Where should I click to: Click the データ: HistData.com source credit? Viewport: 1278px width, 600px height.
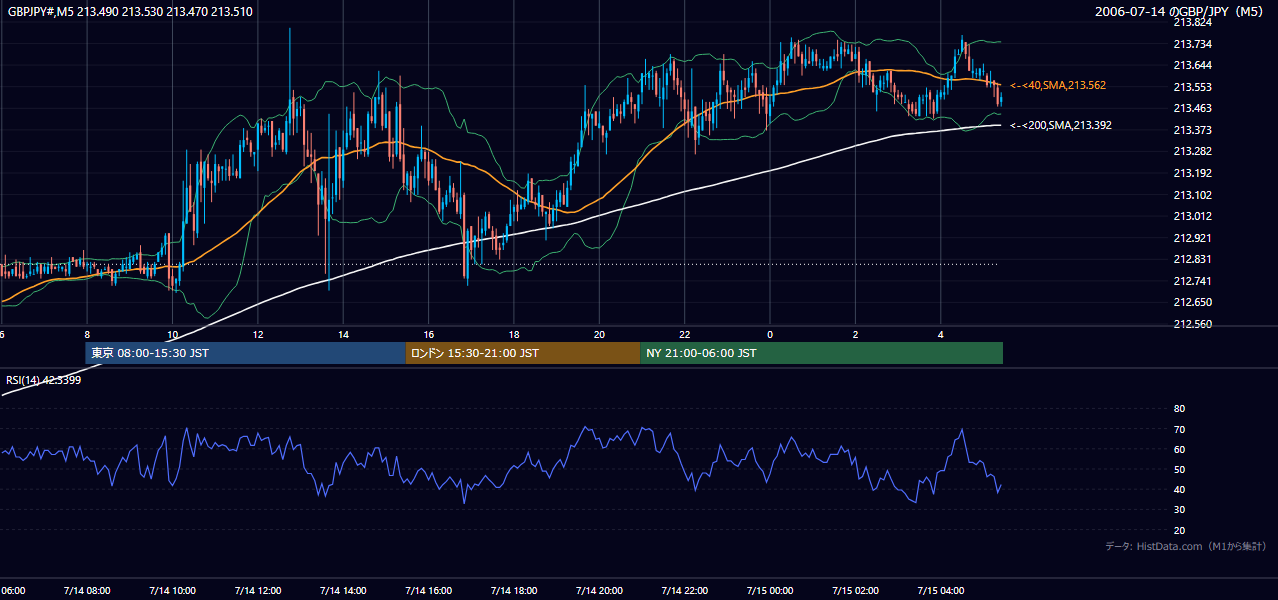[x=1186, y=546]
